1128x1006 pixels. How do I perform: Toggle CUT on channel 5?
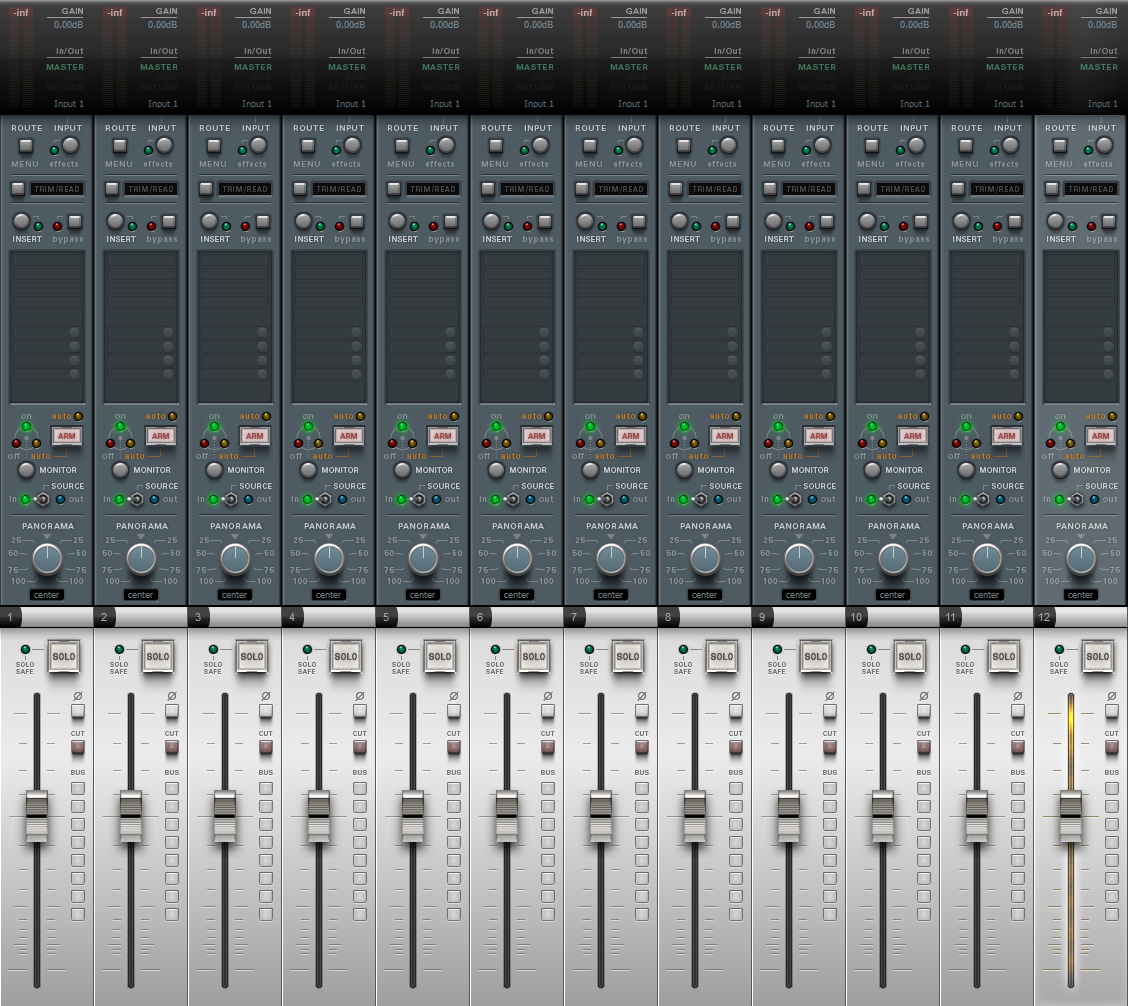click(454, 747)
